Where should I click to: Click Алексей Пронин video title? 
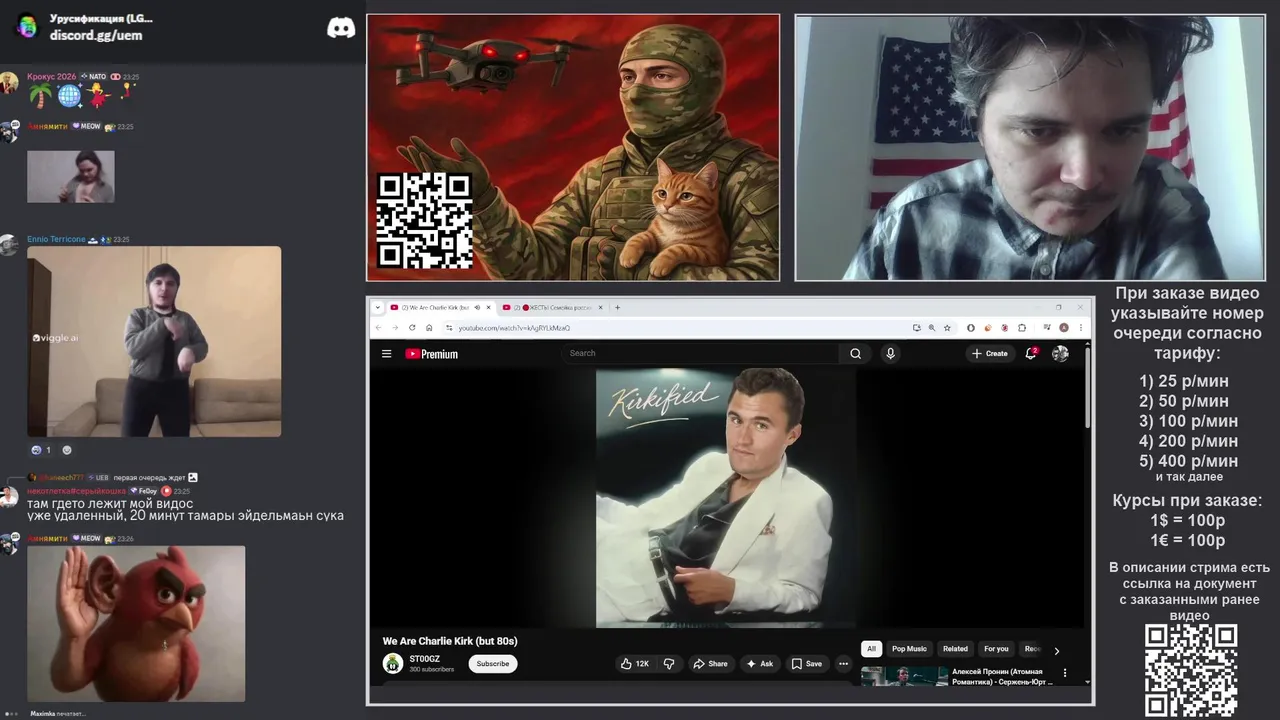(x=1003, y=676)
